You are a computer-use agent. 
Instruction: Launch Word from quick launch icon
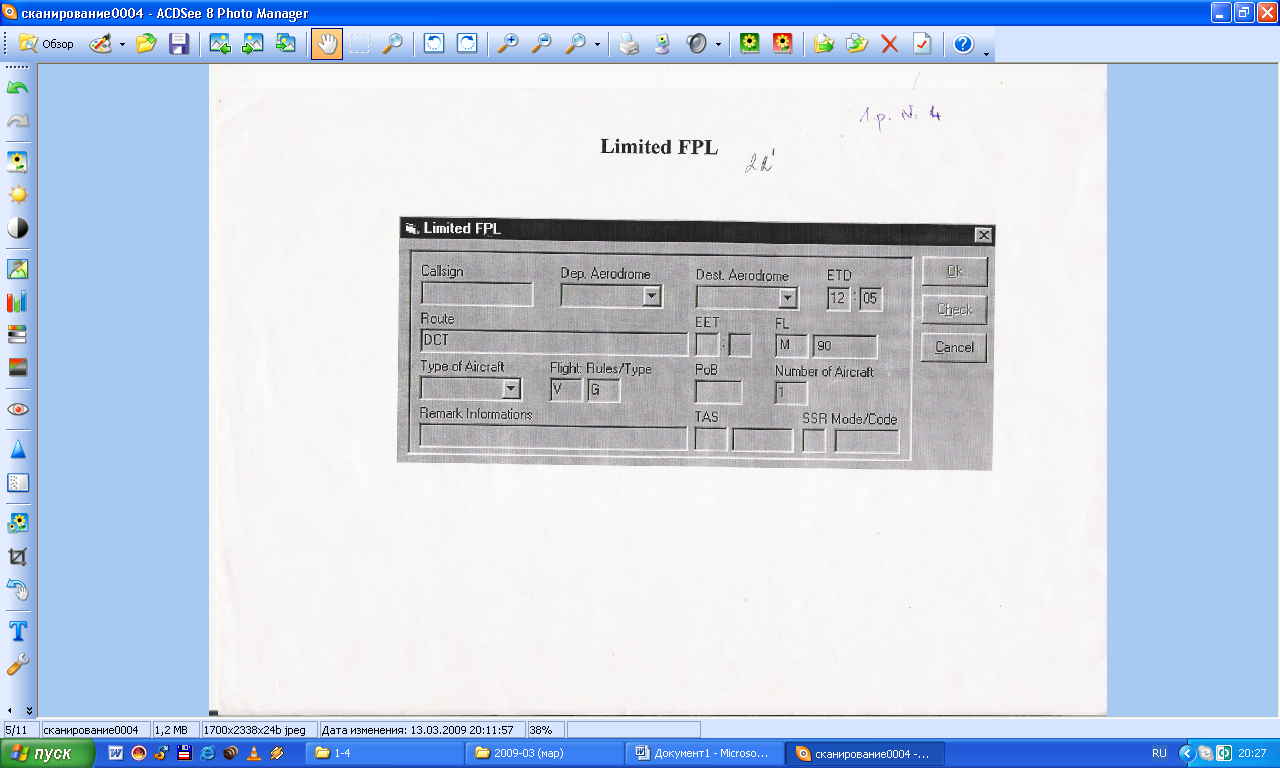116,753
